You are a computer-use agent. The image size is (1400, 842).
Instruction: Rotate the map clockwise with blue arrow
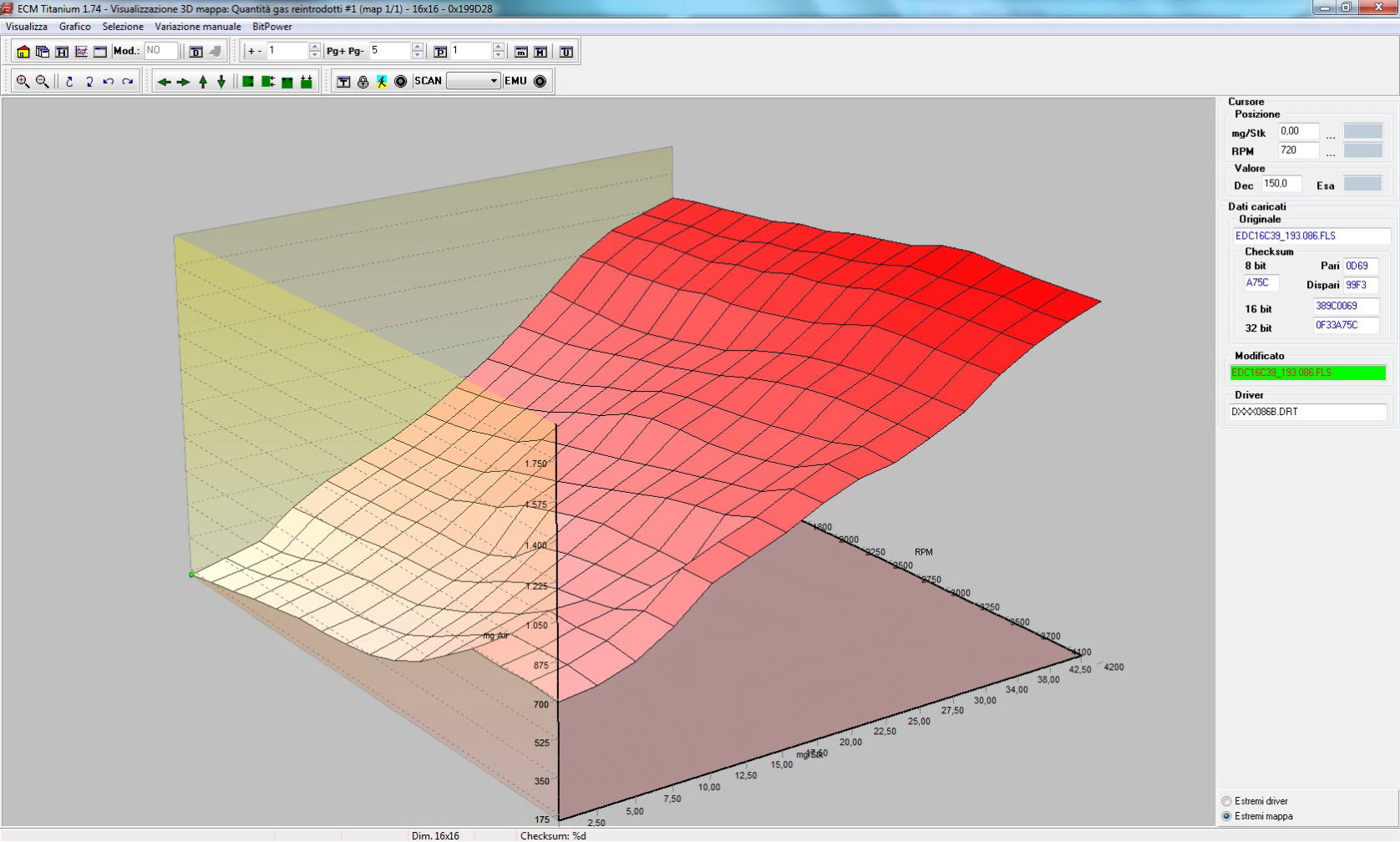pyautogui.click(x=127, y=82)
